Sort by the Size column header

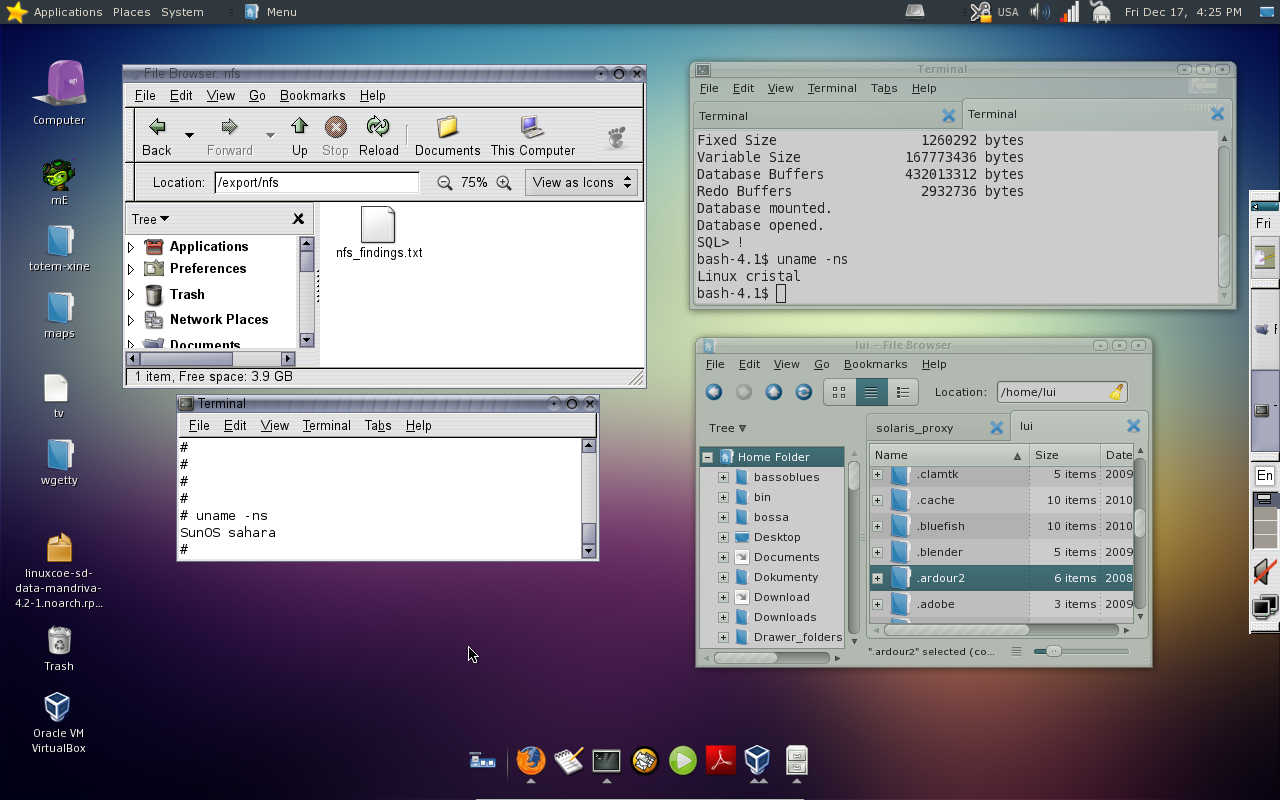[x=1064, y=455]
